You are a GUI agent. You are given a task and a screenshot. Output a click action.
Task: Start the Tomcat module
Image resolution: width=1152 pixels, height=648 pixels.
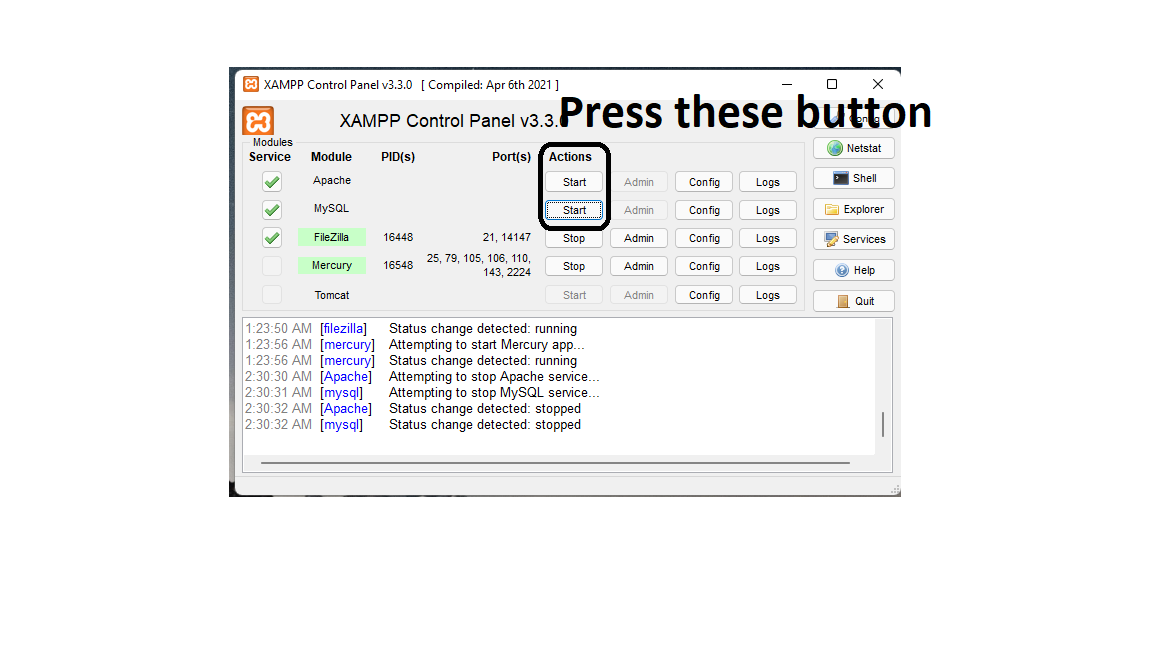(x=574, y=295)
